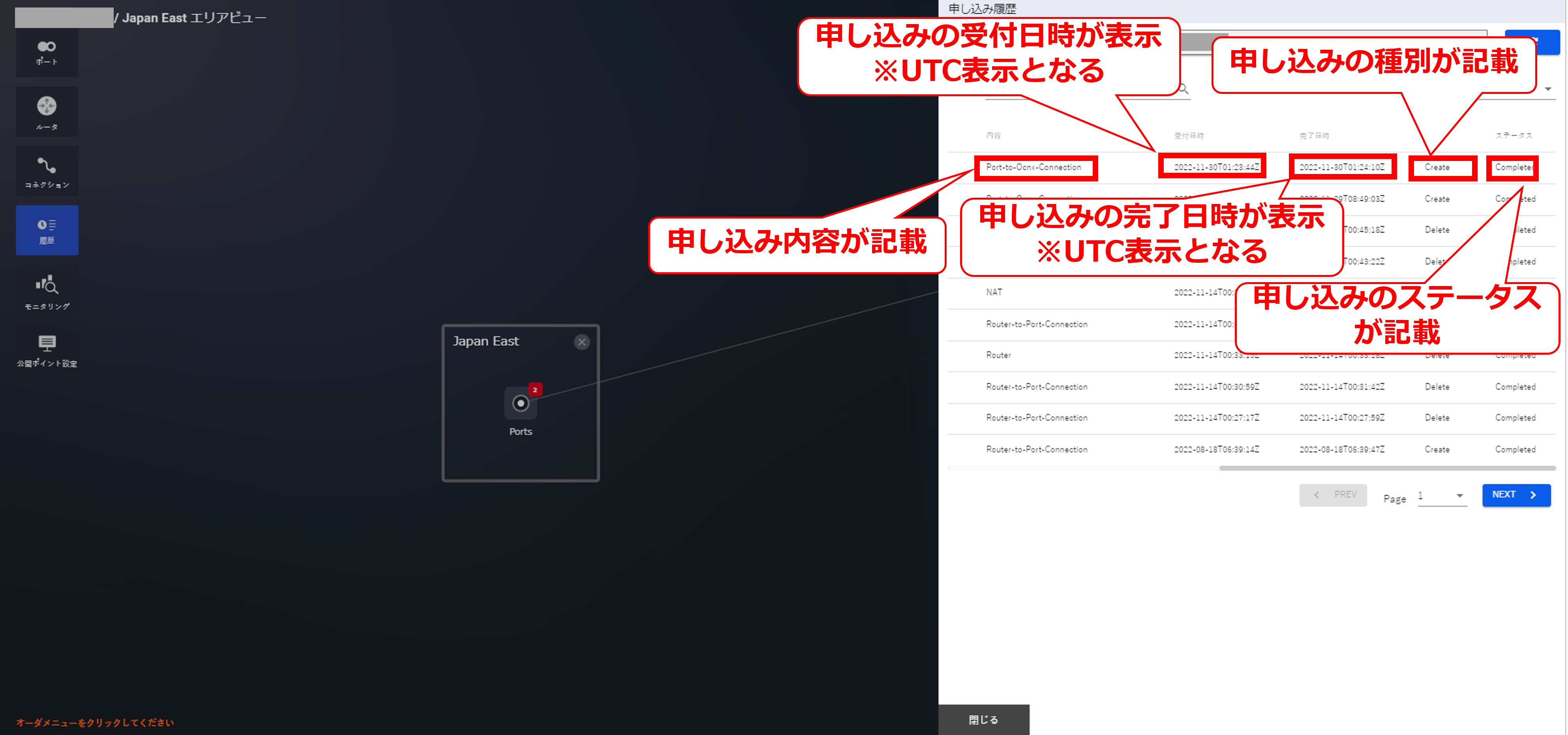The height and width of the screenshot is (735, 1568).
Task: Click the Ports node in Japan East
Action: (x=520, y=403)
